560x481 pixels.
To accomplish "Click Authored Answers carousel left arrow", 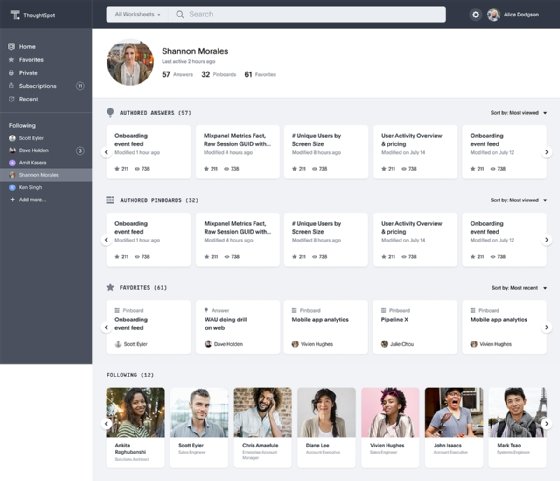I will tap(106, 152).
